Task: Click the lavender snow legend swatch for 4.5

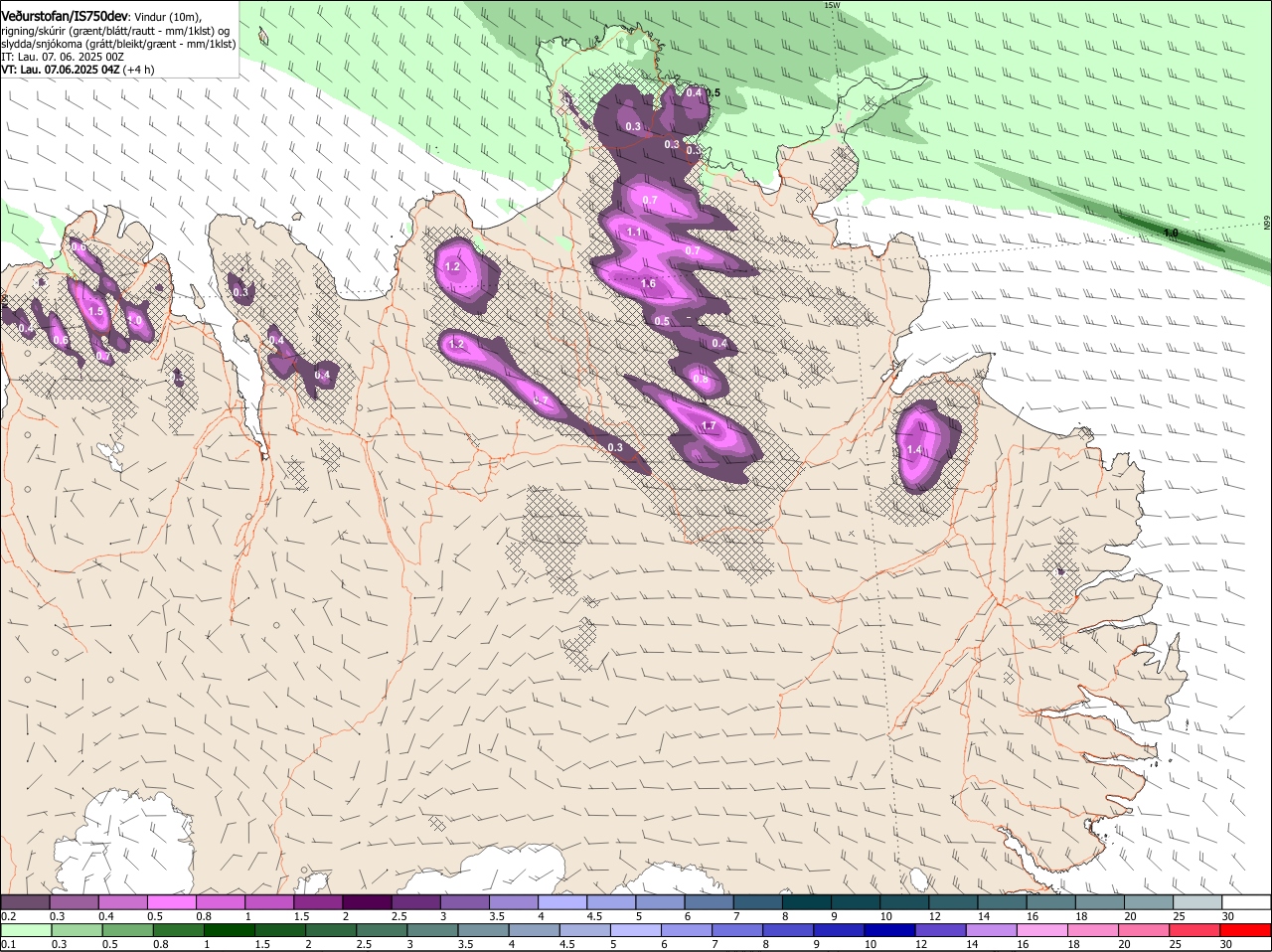Action: point(611,902)
